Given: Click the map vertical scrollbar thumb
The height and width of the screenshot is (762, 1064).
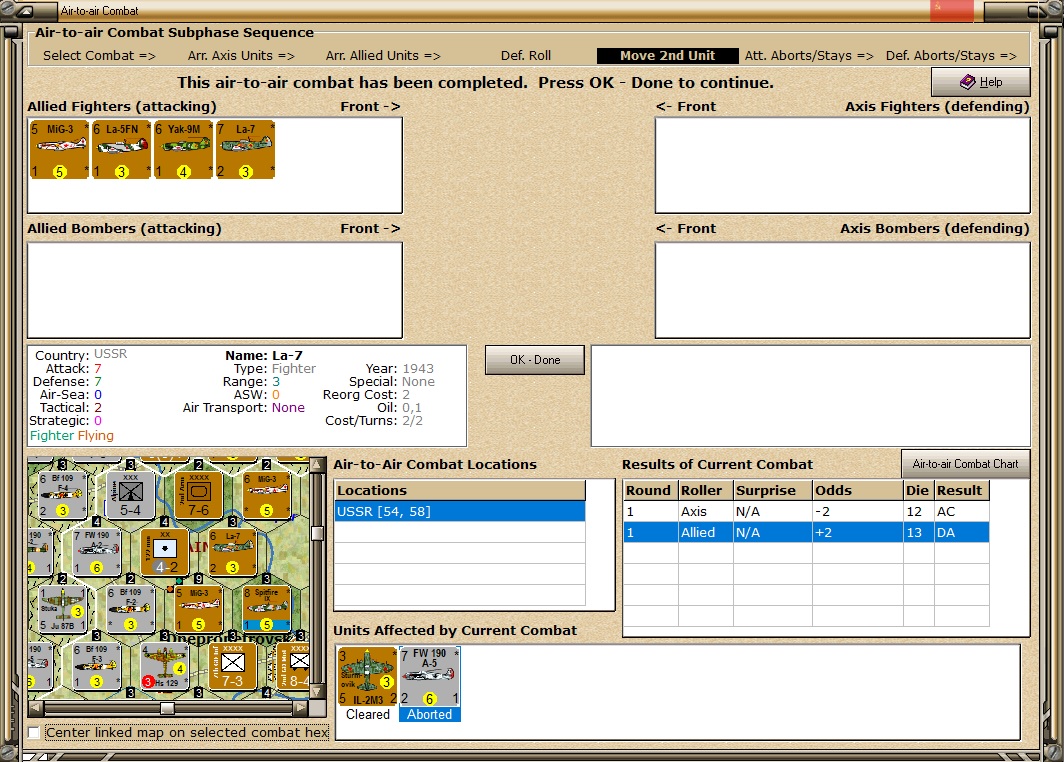Looking at the screenshot, I should (x=317, y=533).
